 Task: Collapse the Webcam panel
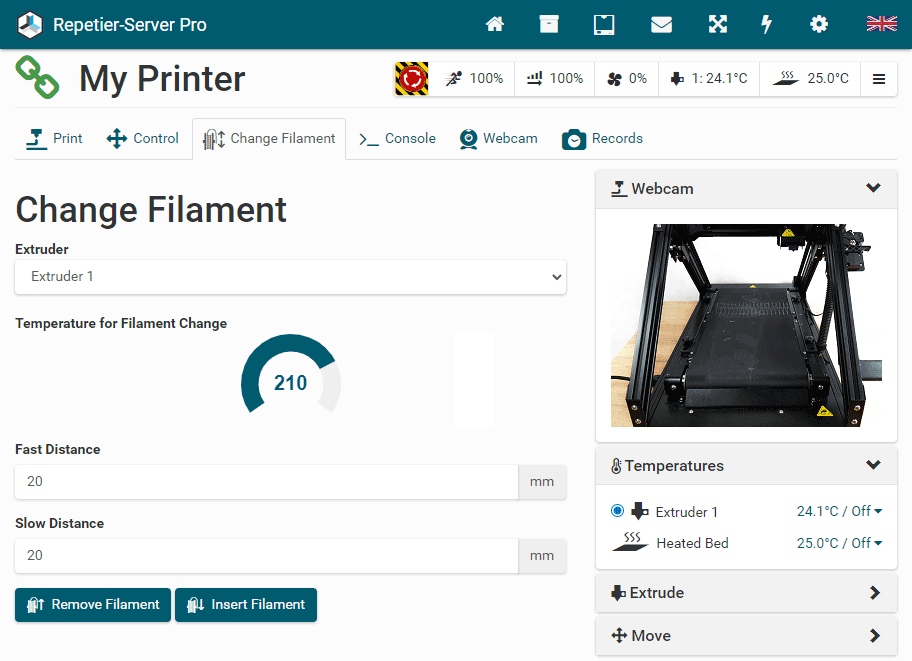pyautogui.click(x=873, y=188)
